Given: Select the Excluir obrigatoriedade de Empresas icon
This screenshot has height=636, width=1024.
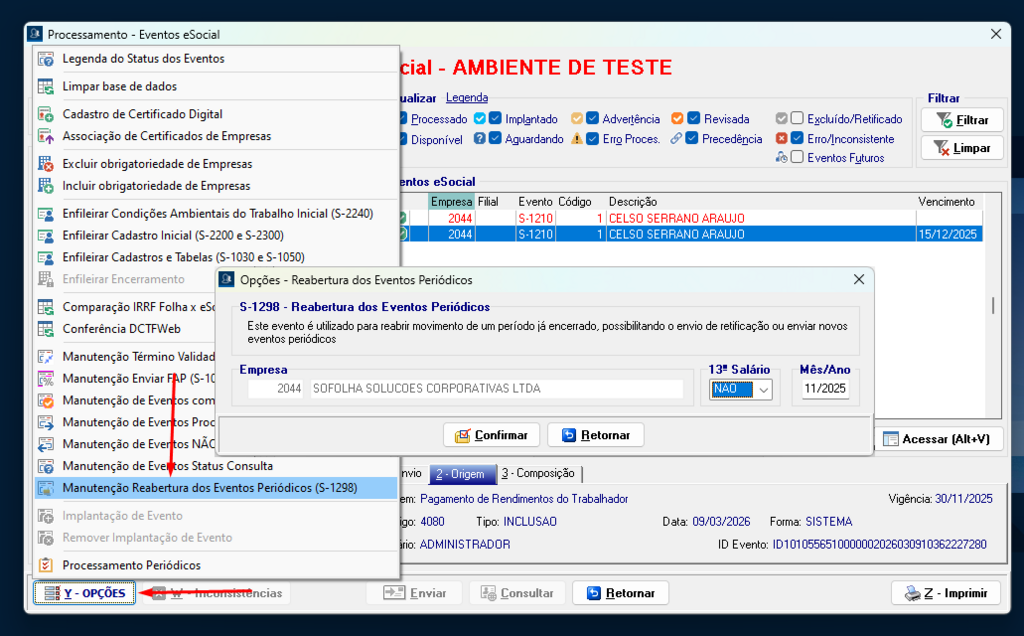Looking at the screenshot, I should pos(46,164).
